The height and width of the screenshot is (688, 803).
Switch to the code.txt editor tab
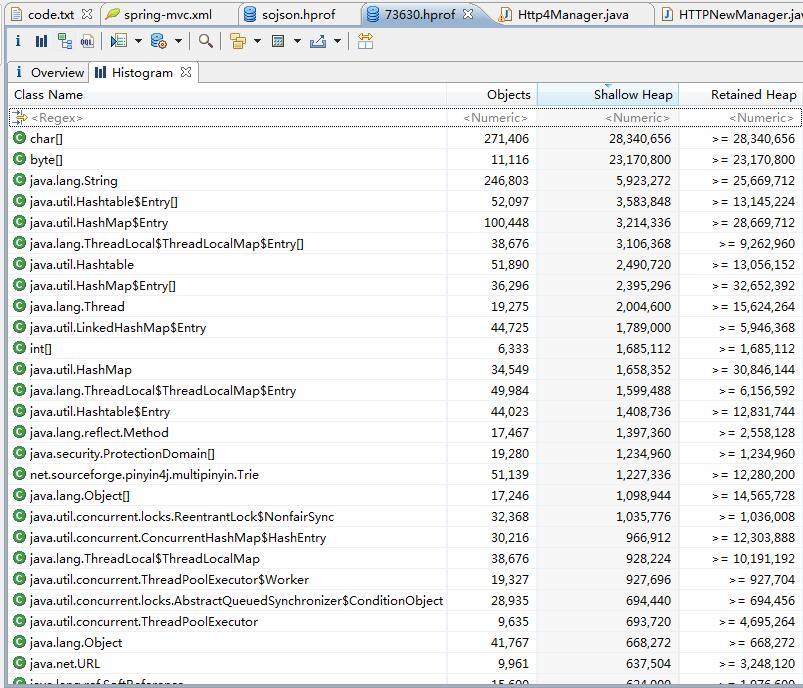[x=51, y=14]
